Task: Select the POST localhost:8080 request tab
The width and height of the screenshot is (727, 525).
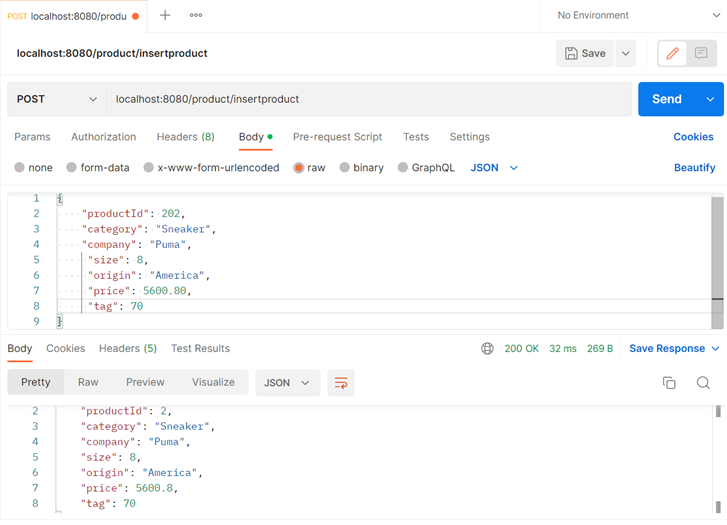Action: [73, 16]
